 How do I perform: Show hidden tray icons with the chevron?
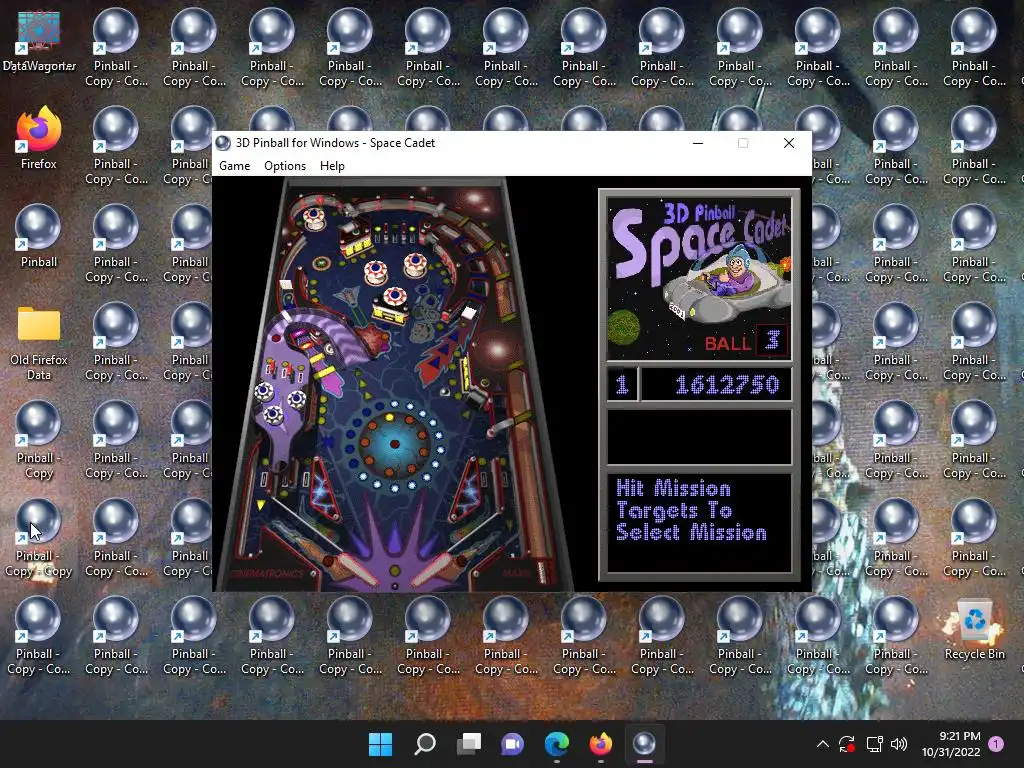[x=823, y=744]
